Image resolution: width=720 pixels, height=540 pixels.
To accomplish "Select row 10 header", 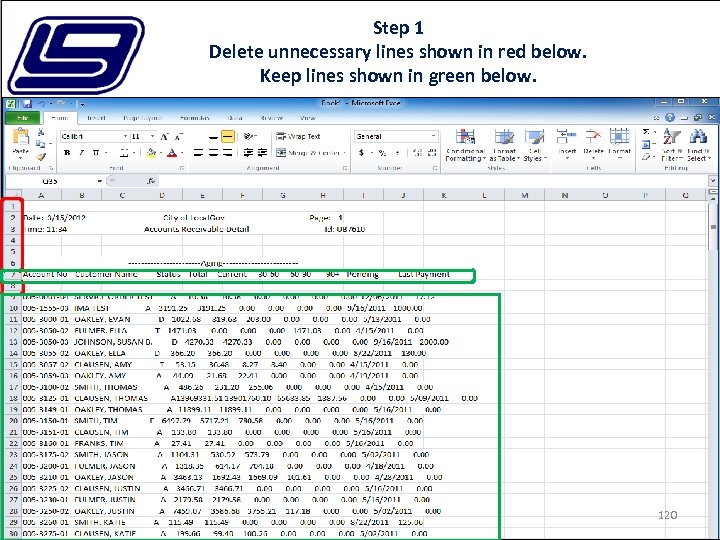I will 13,308.
